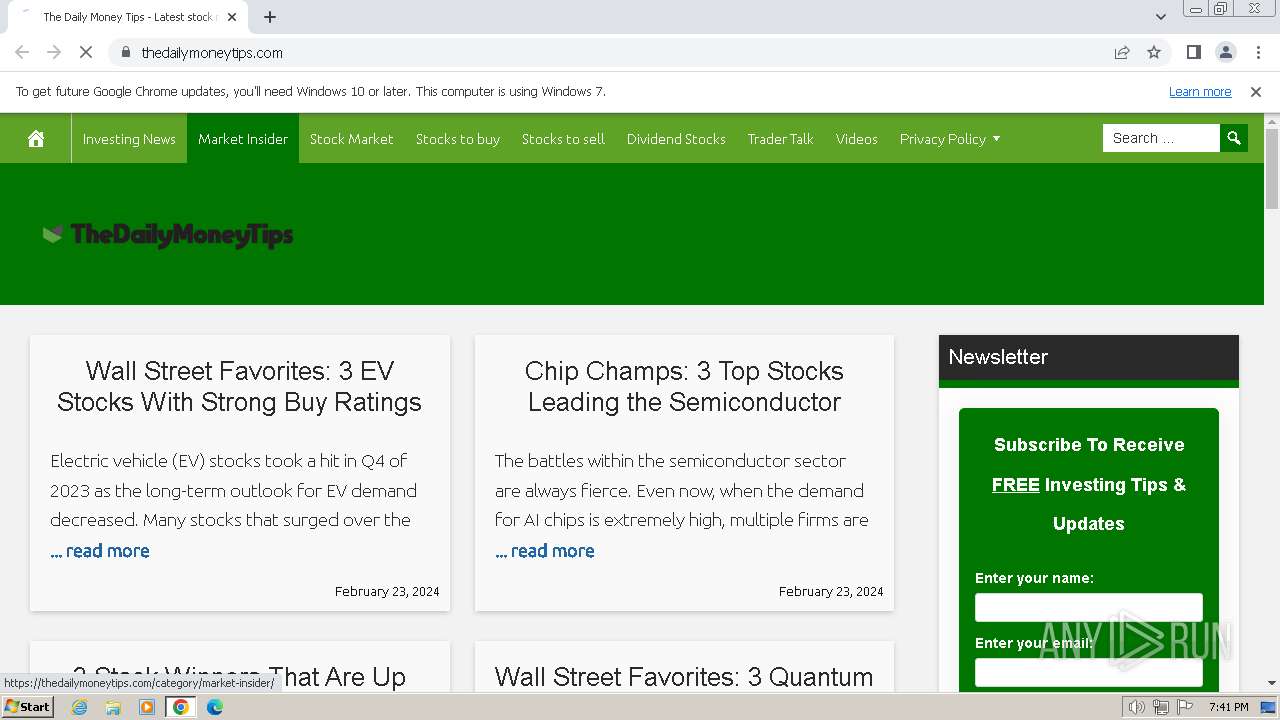1280x720 pixels.
Task: Open Stock Market menu item
Action: pyautogui.click(x=352, y=139)
